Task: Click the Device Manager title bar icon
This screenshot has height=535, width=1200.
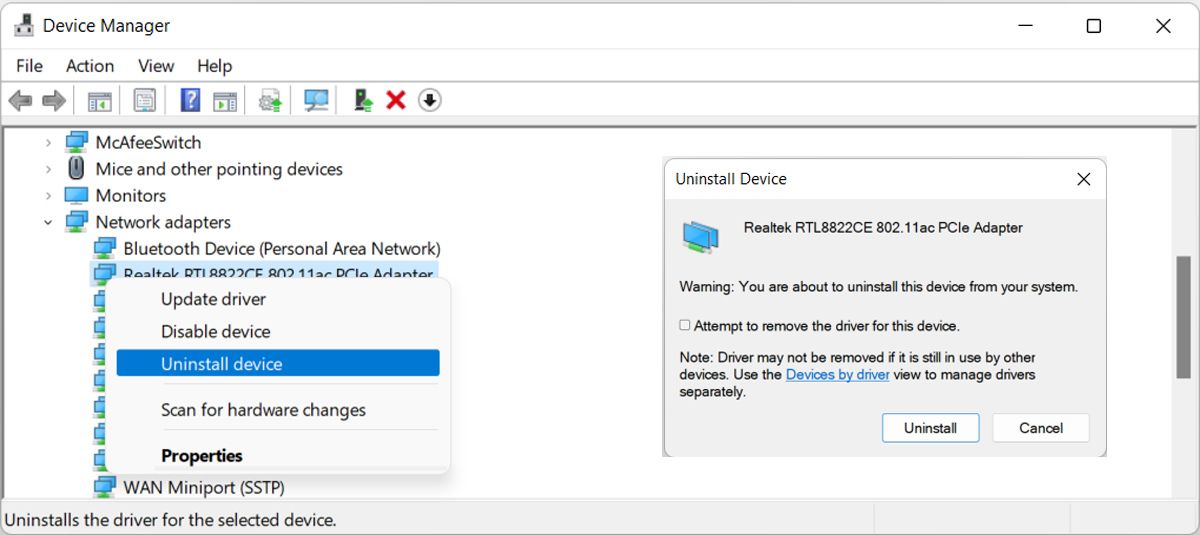Action: coord(24,26)
